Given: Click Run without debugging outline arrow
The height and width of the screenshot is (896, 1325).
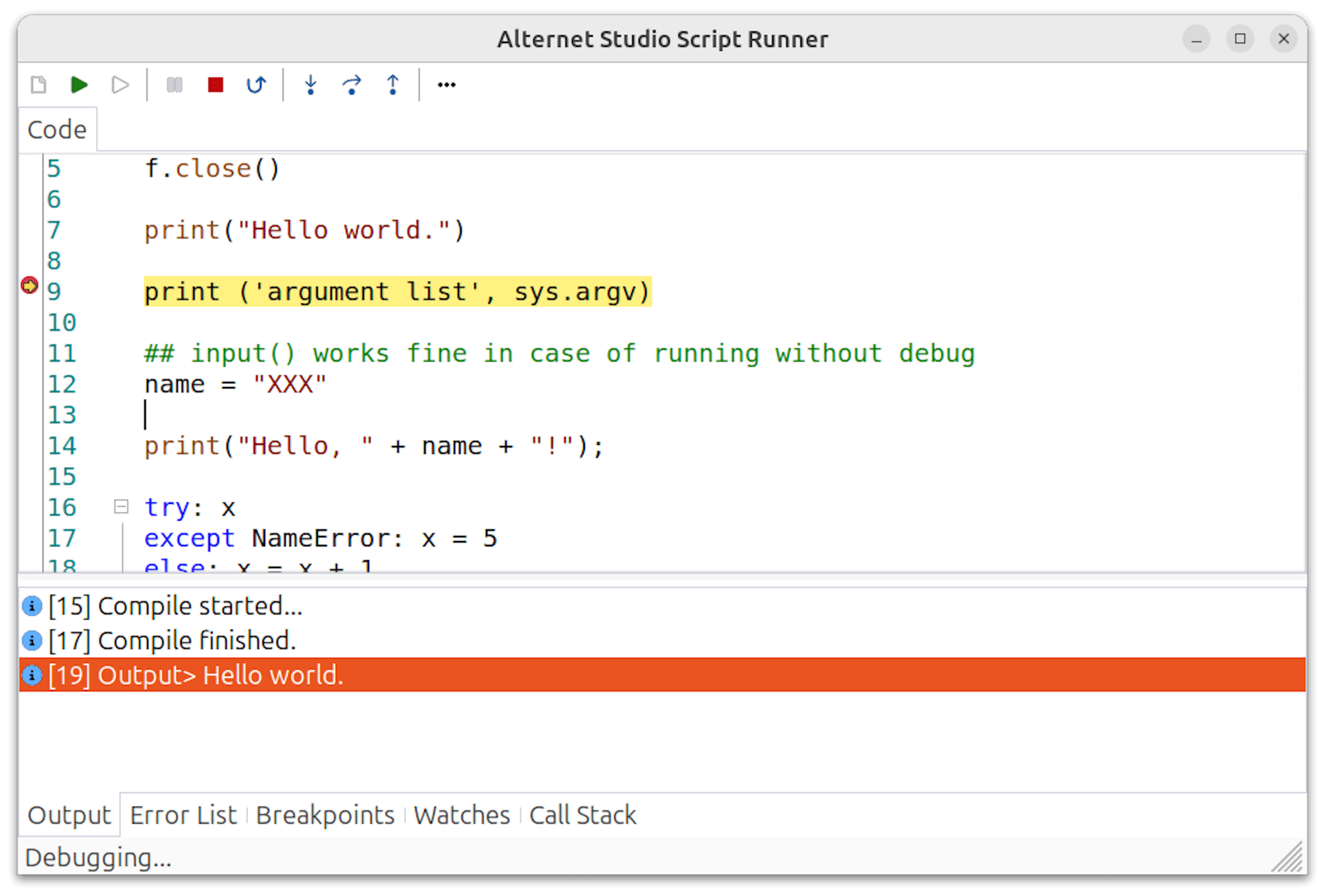Looking at the screenshot, I should click(120, 85).
